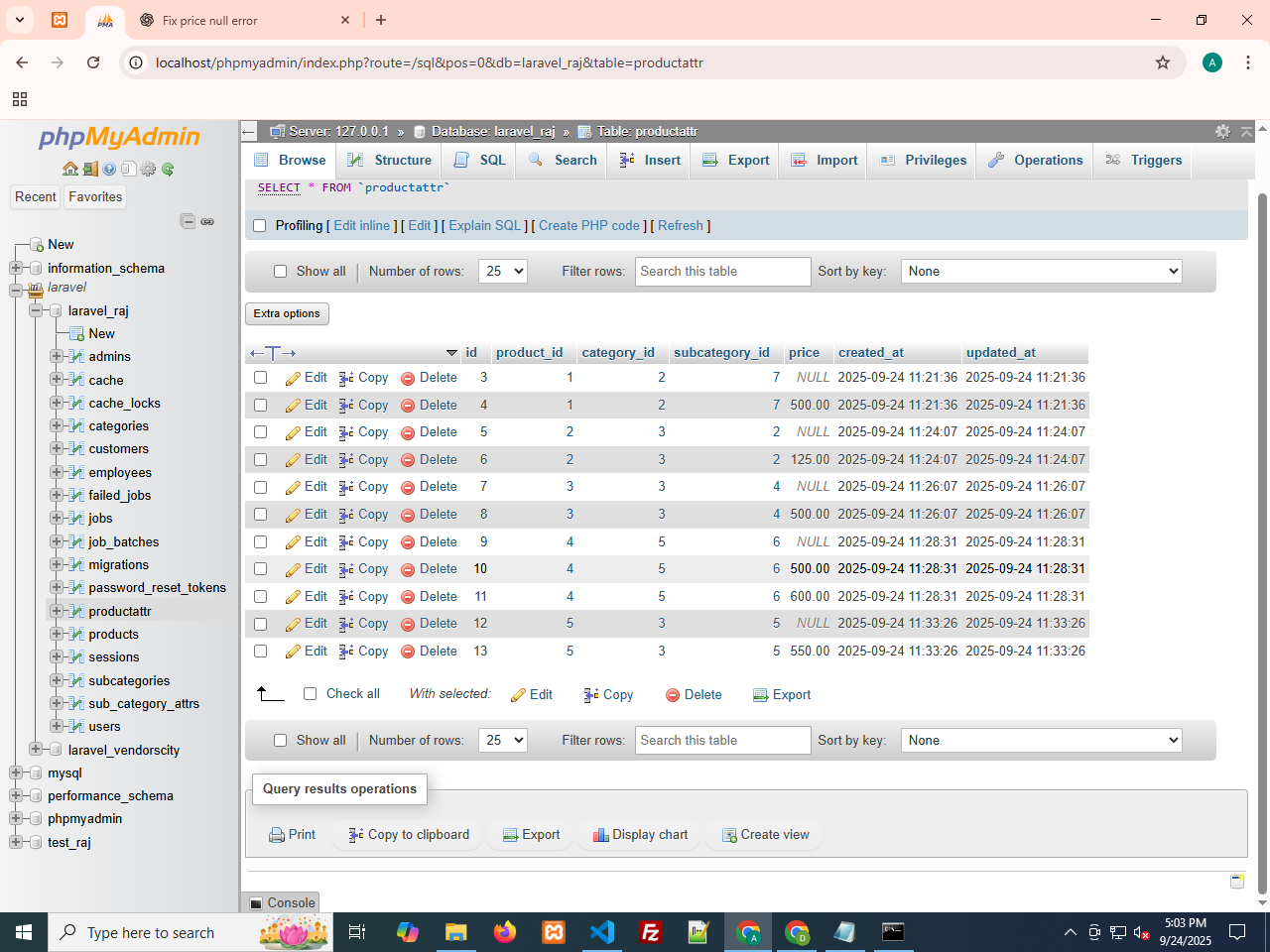Viewport: 1270px width, 952px height.
Task: Reload the navigation panel with green arrow
Action: (168, 169)
